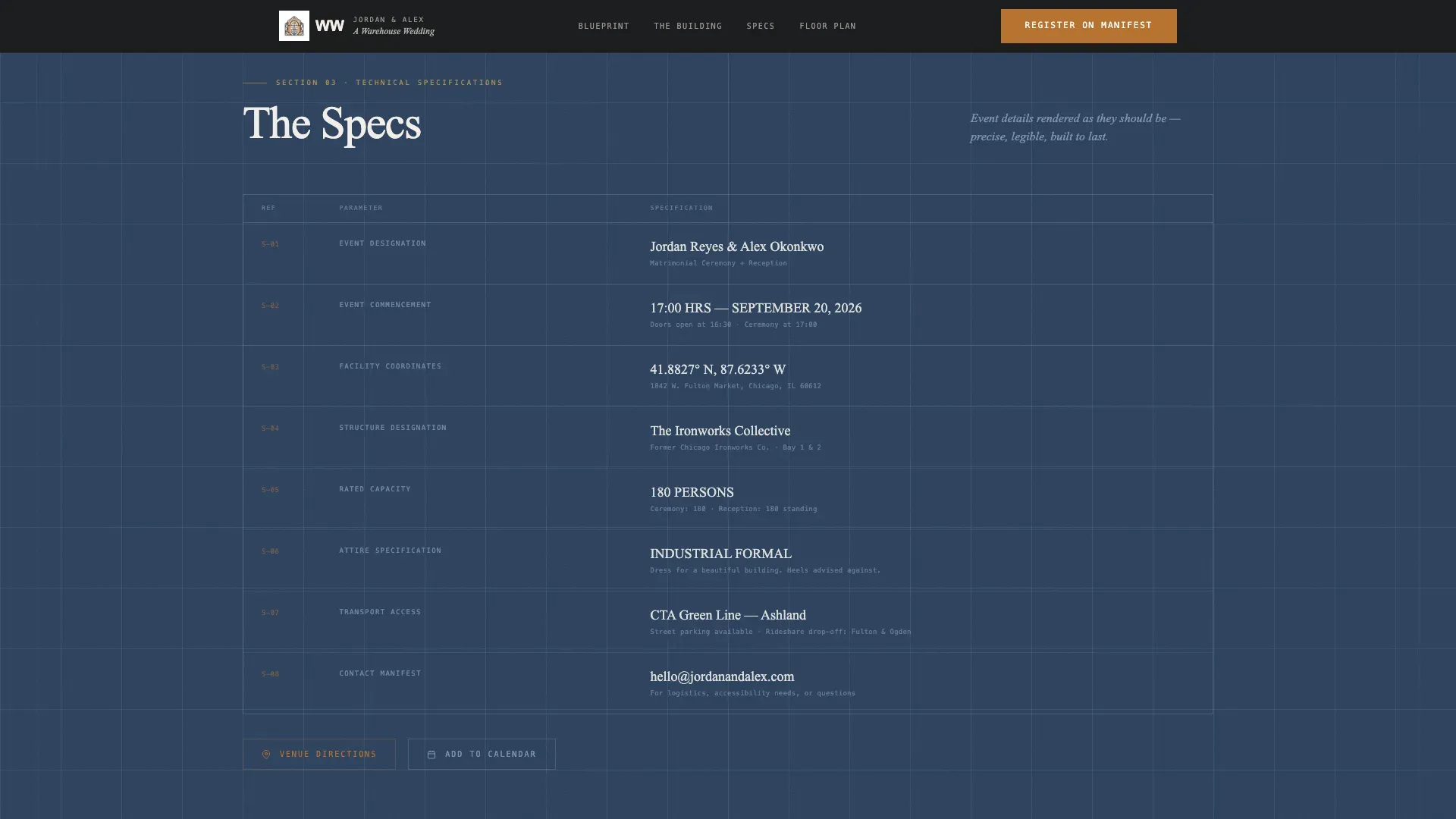Click The Ironworks Collective venue name
Viewport: 1456px width, 819px height.
point(720,431)
